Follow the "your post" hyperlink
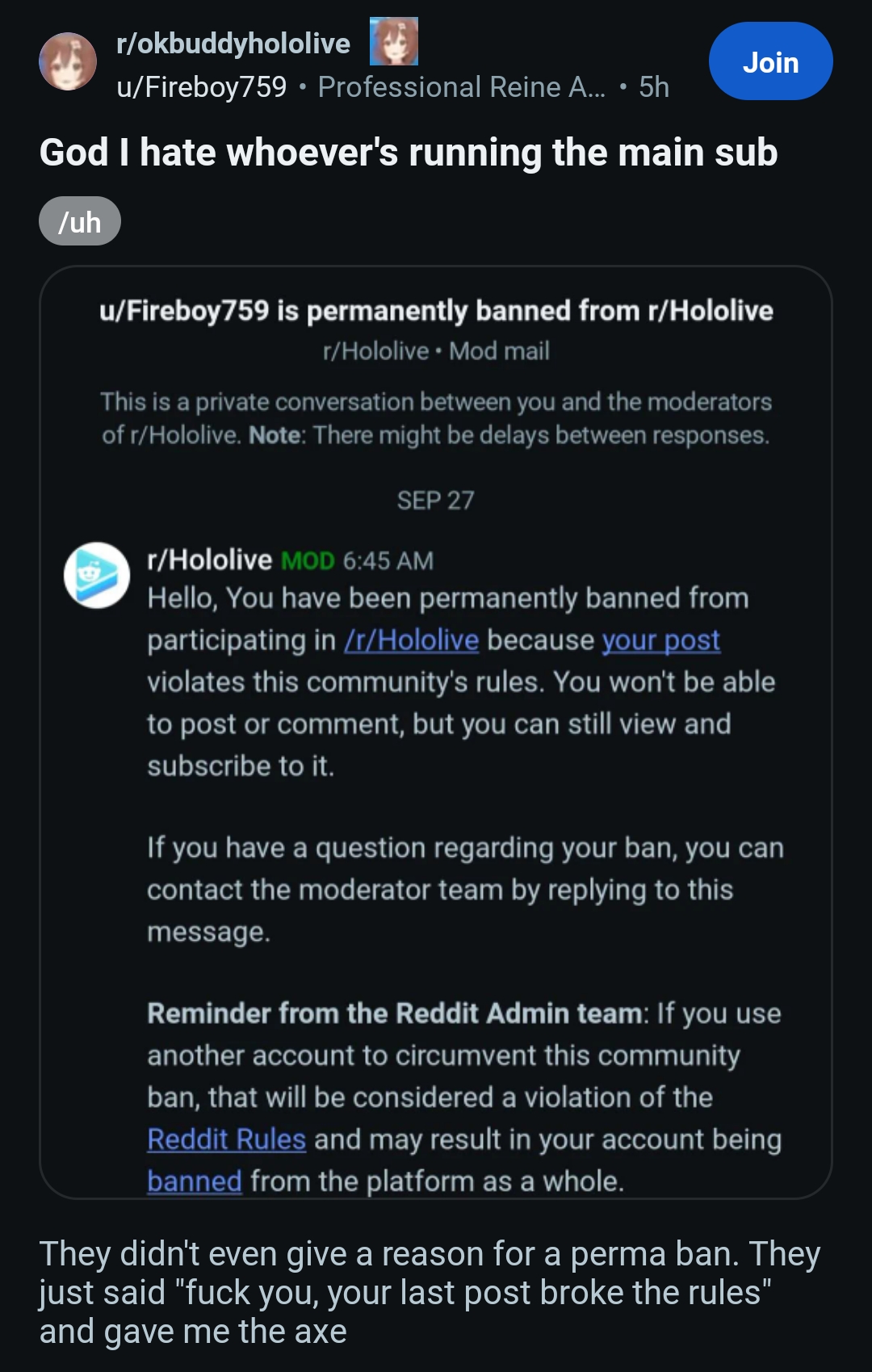The height and width of the screenshot is (1372, 872). click(x=660, y=640)
